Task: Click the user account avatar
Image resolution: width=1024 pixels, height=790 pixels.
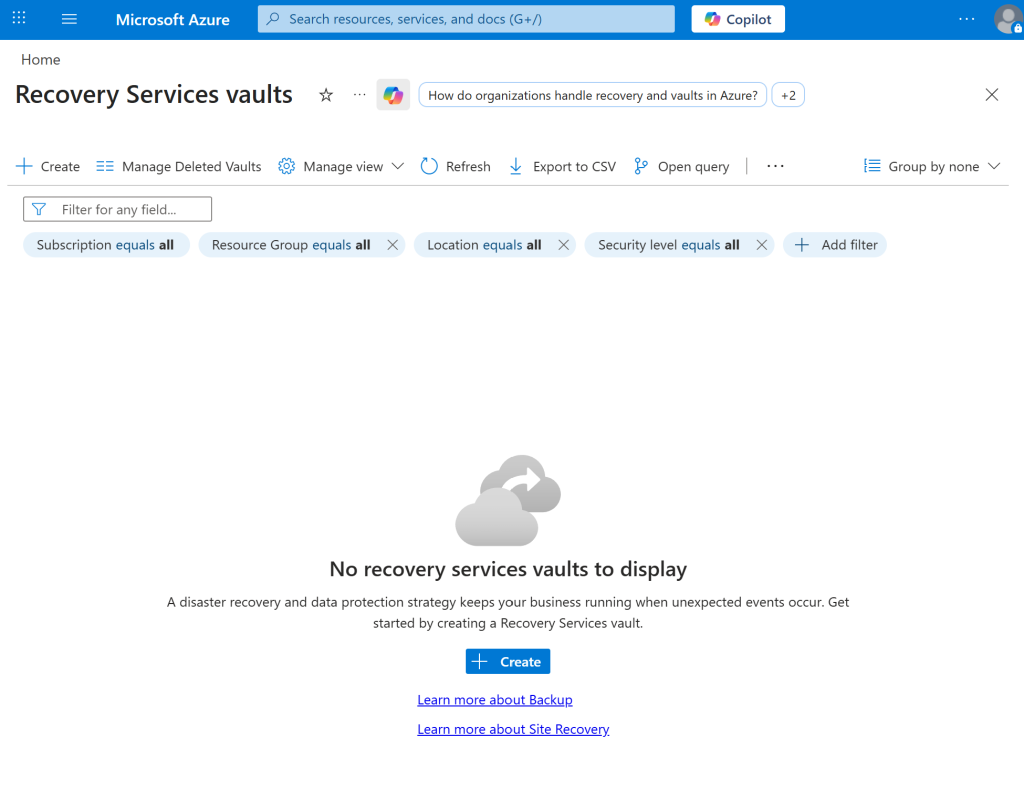Action: coord(1007,19)
